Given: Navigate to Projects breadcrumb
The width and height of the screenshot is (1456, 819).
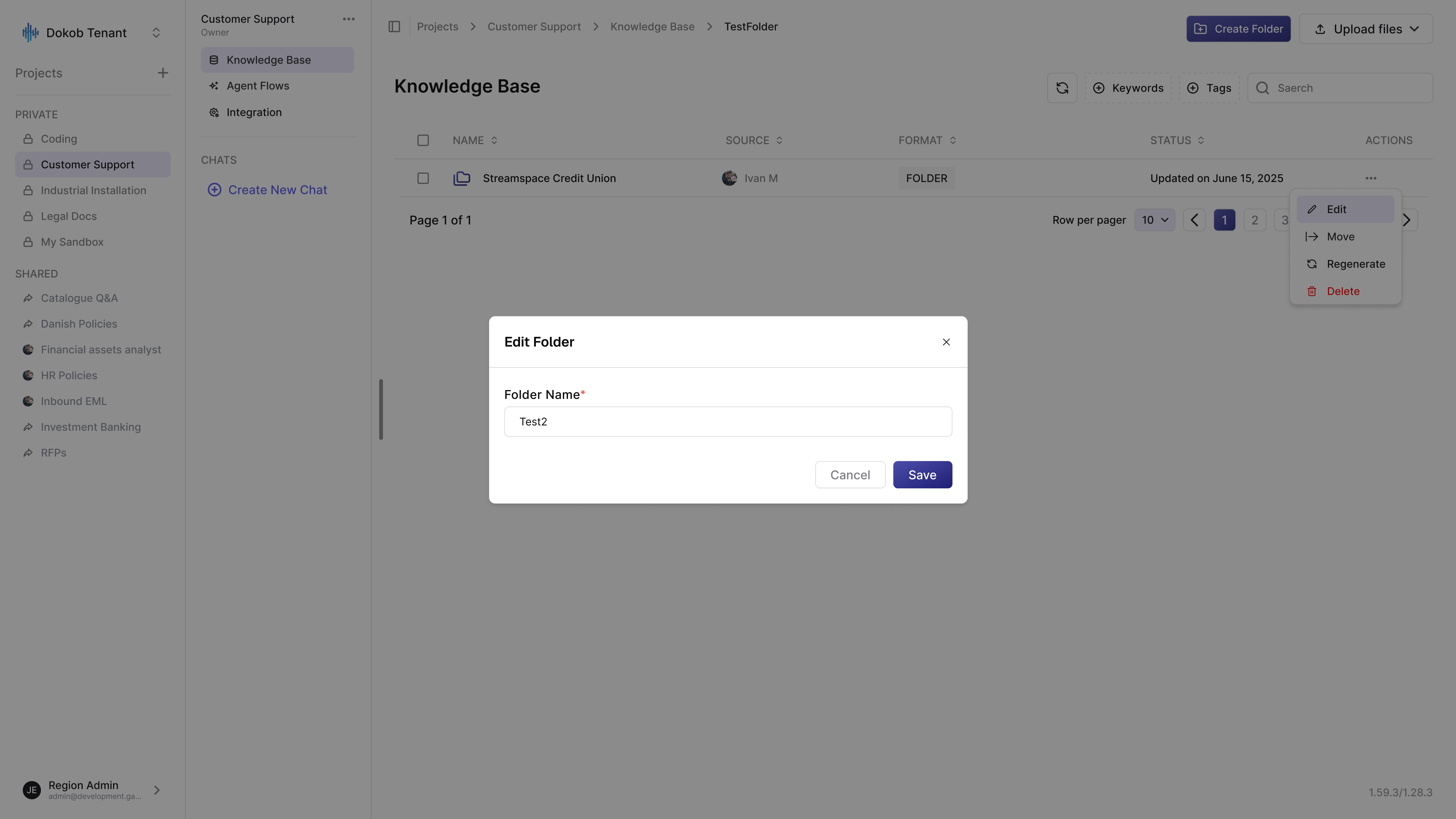Looking at the screenshot, I should [438, 27].
